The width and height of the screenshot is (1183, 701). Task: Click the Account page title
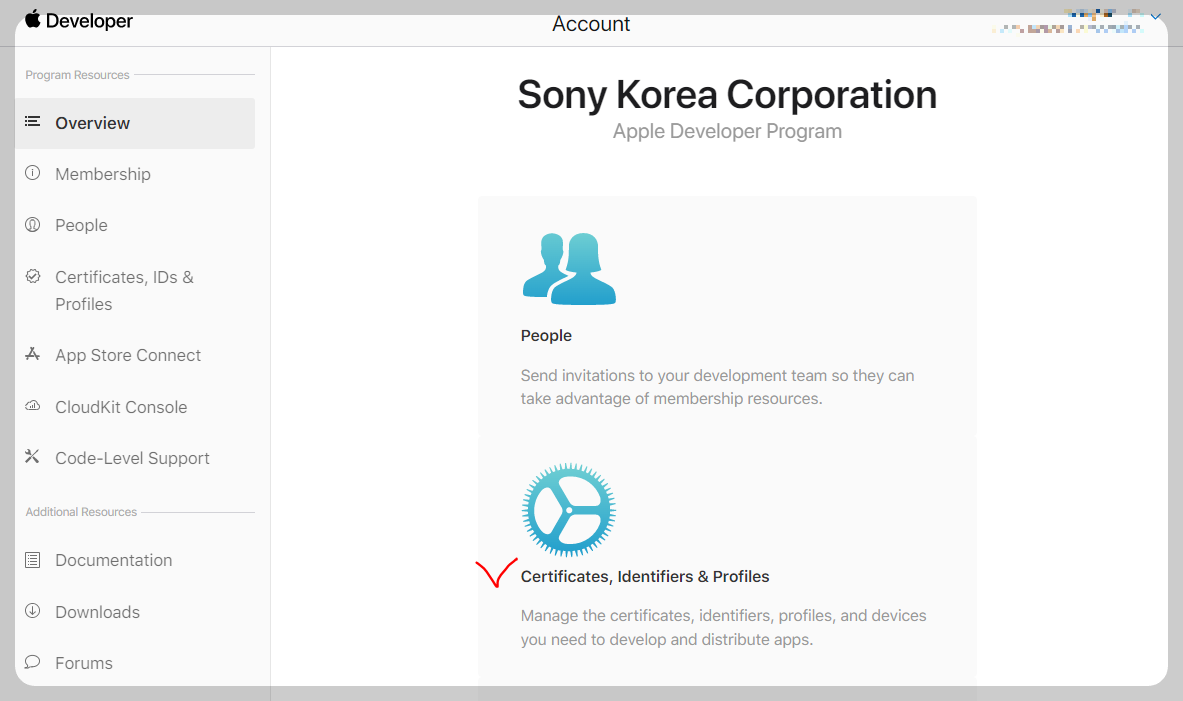click(591, 24)
